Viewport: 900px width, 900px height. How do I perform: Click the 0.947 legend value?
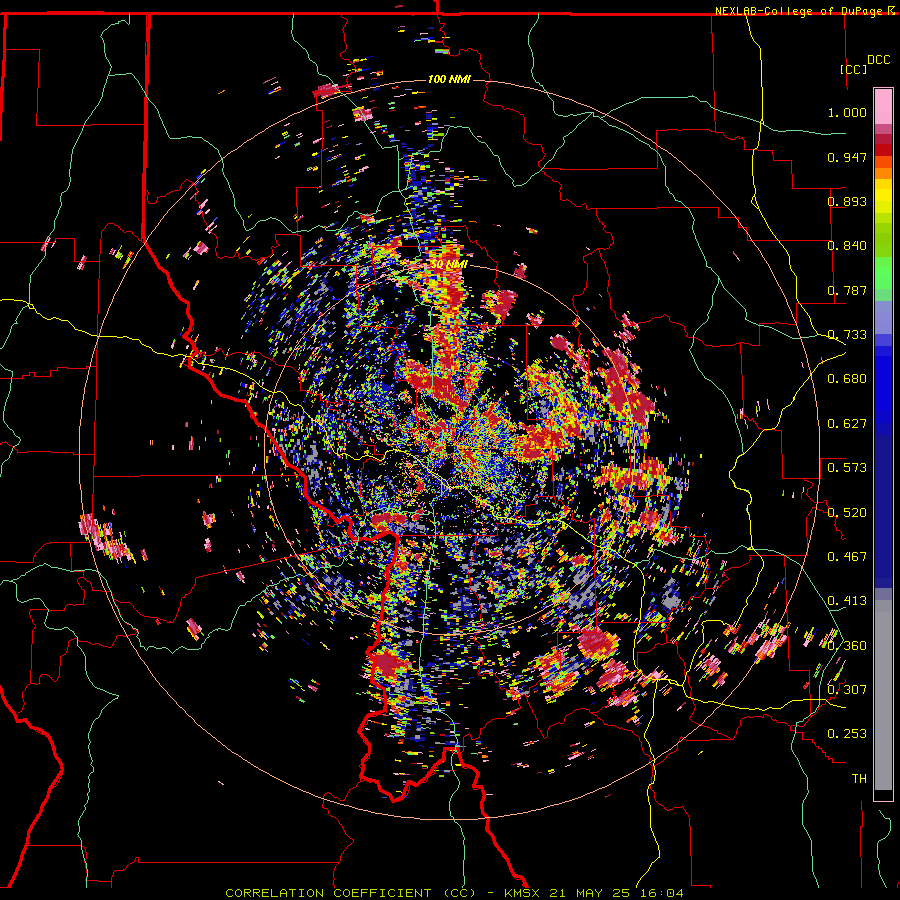point(847,157)
